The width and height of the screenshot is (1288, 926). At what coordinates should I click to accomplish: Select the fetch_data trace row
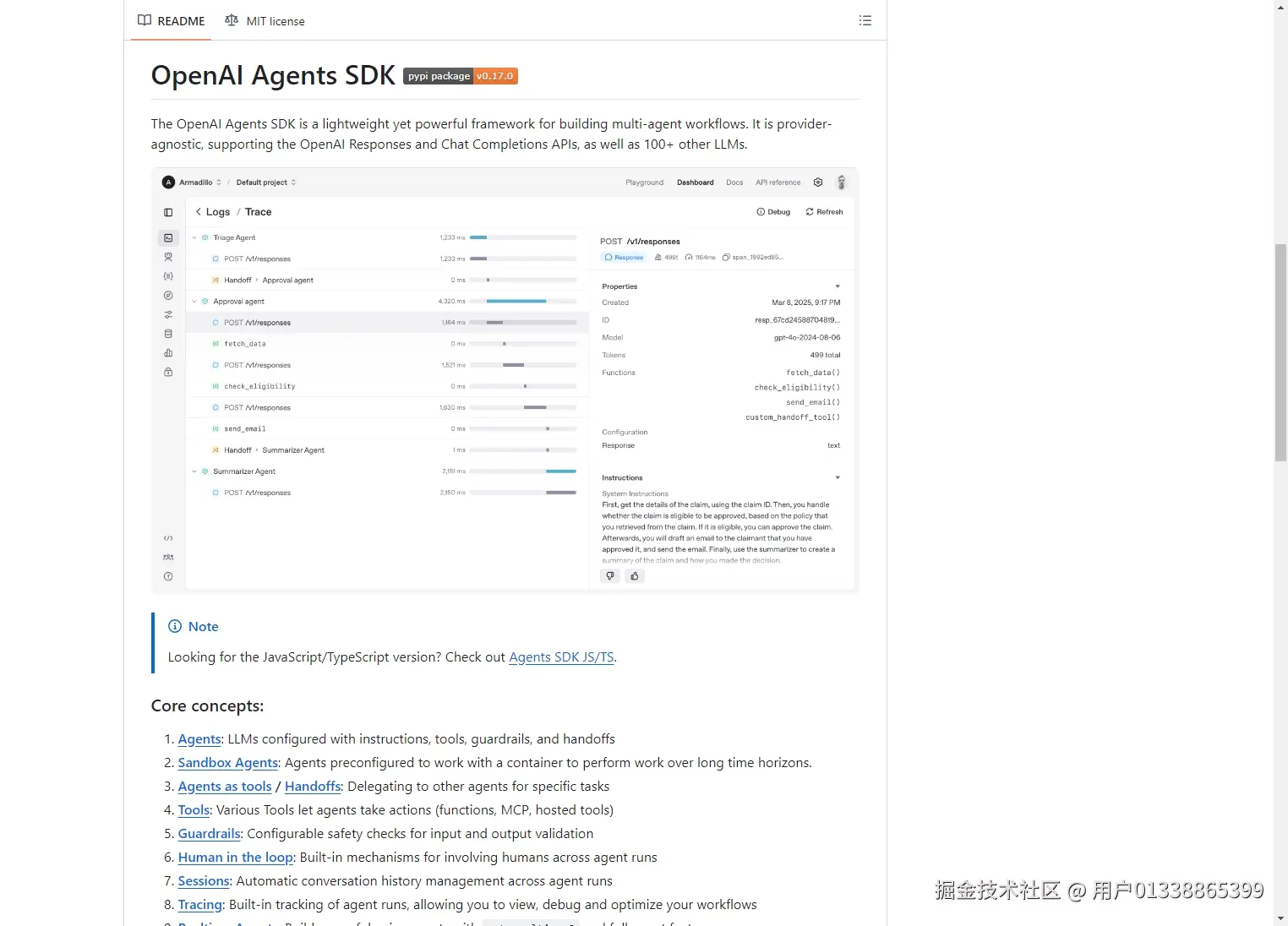(x=387, y=344)
